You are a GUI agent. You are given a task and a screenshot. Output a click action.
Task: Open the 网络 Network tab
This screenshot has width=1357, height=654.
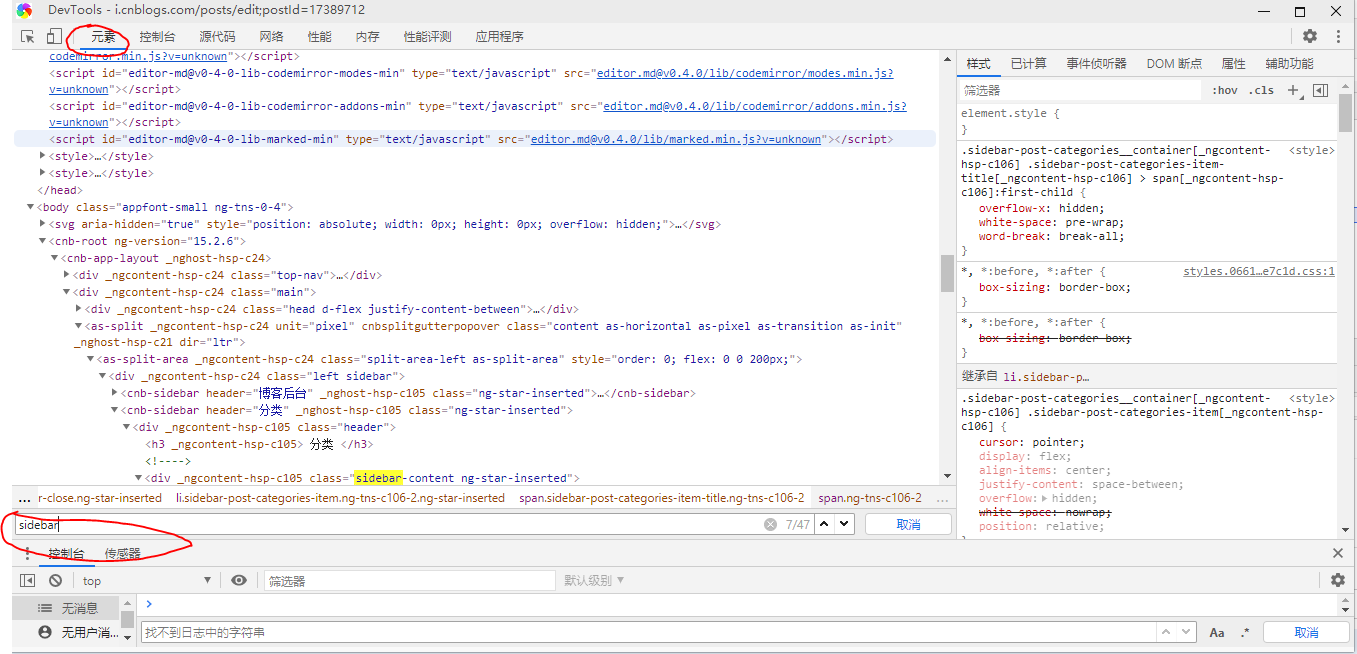coord(271,36)
